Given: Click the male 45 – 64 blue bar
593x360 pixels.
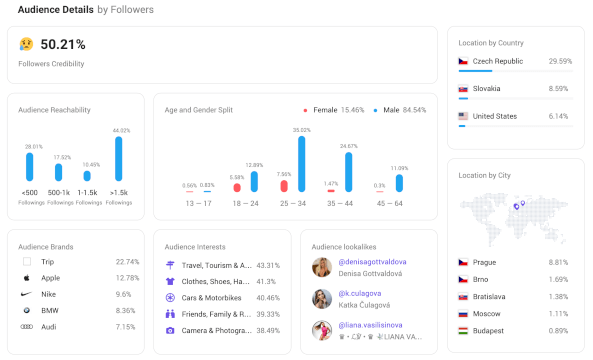Looking at the screenshot, I should coord(399,183).
